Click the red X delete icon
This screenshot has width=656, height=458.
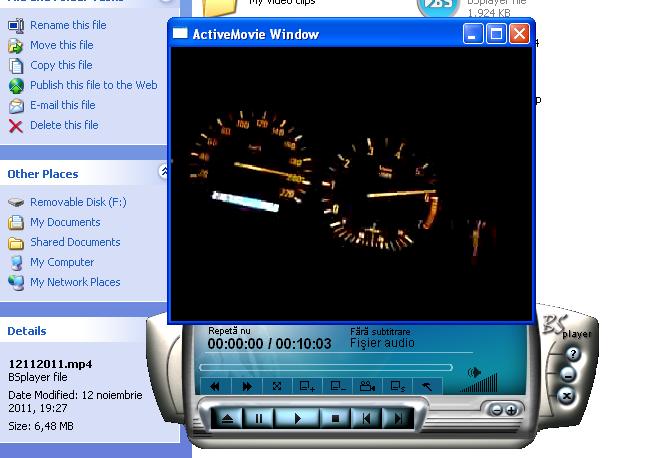pos(16,126)
